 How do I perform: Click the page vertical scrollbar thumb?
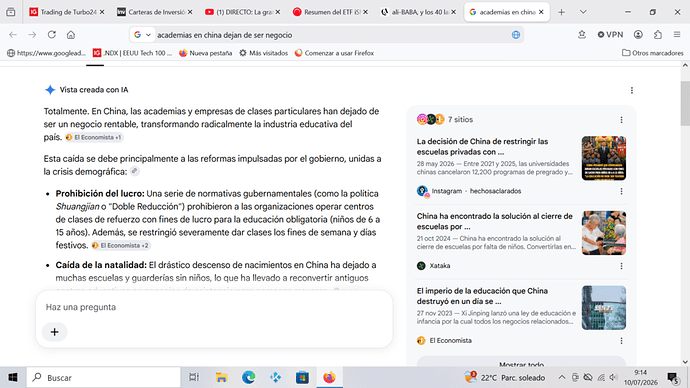(685, 103)
